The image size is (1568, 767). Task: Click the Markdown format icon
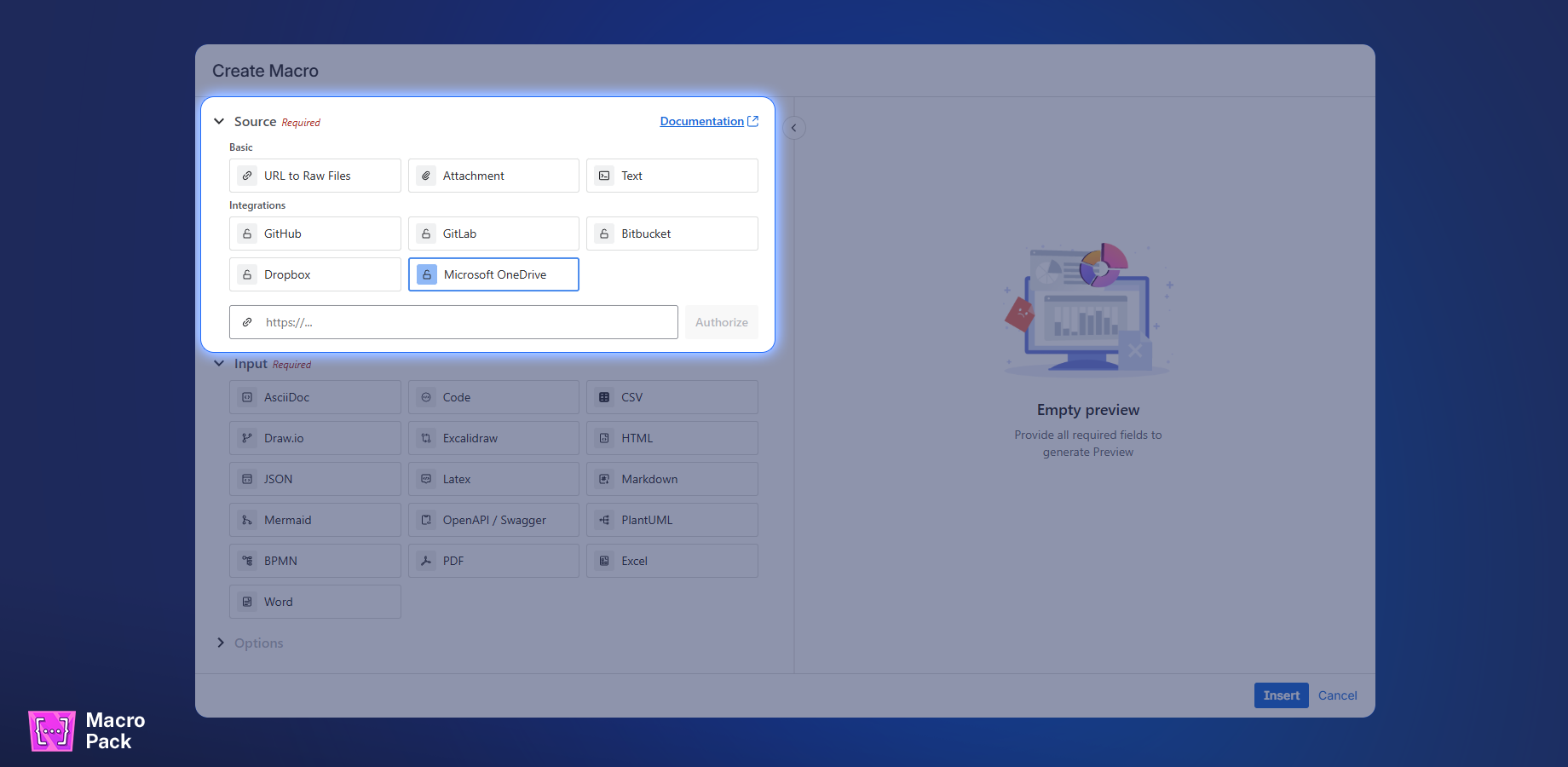pyautogui.click(x=604, y=479)
